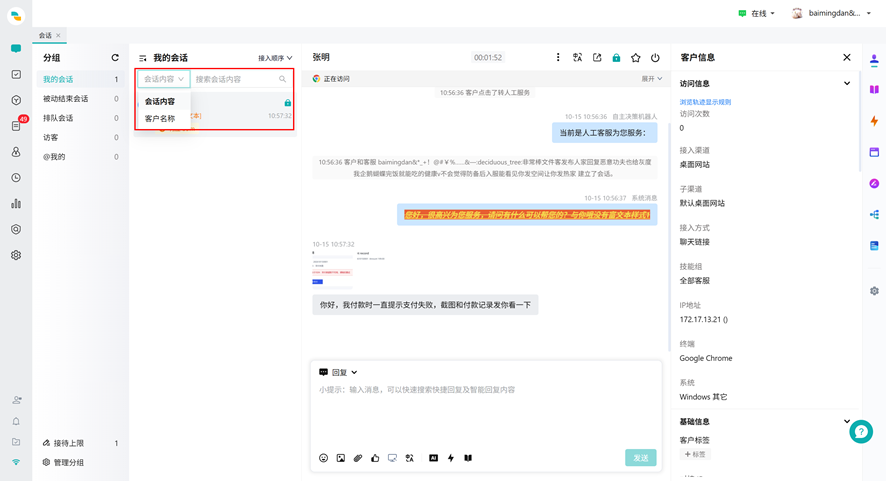Close the 会话 tab
The image size is (886, 481).
pyautogui.click(x=58, y=35)
